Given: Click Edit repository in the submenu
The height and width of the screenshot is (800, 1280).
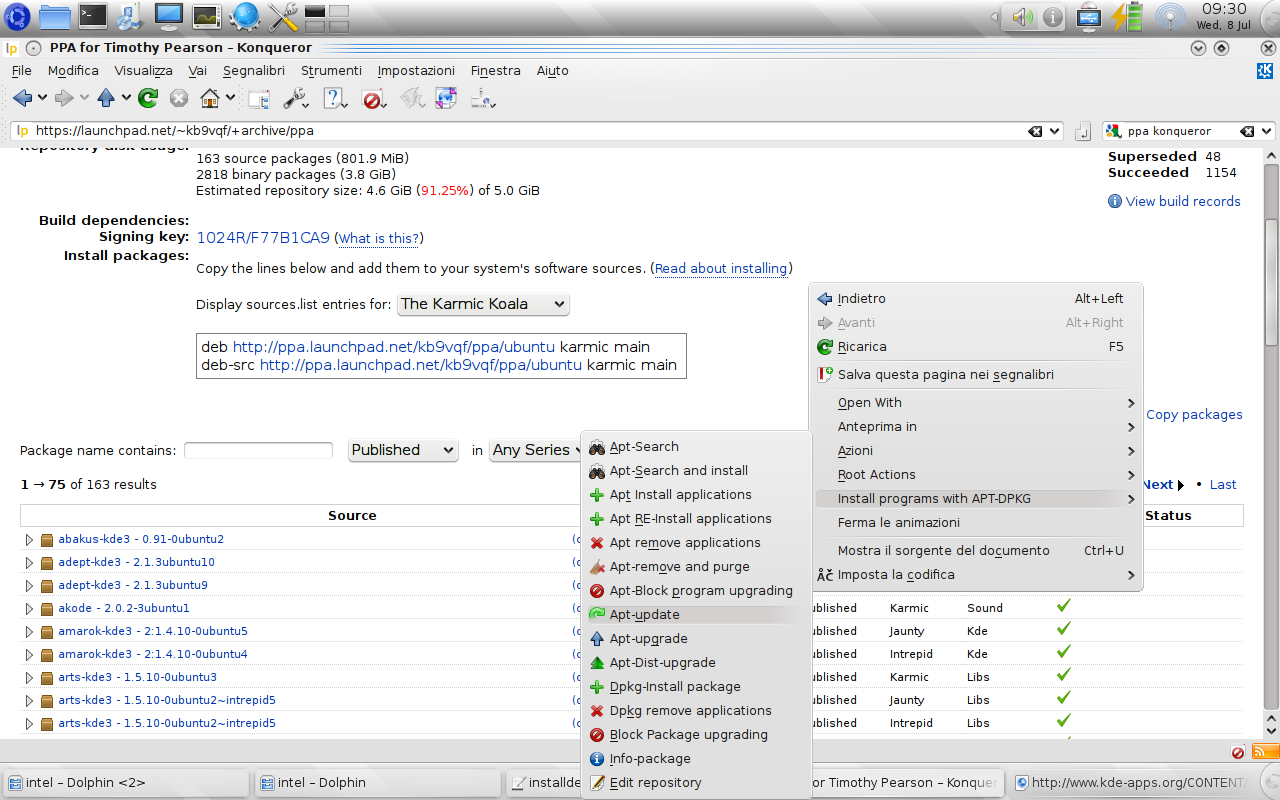Looking at the screenshot, I should click(696, 783).
